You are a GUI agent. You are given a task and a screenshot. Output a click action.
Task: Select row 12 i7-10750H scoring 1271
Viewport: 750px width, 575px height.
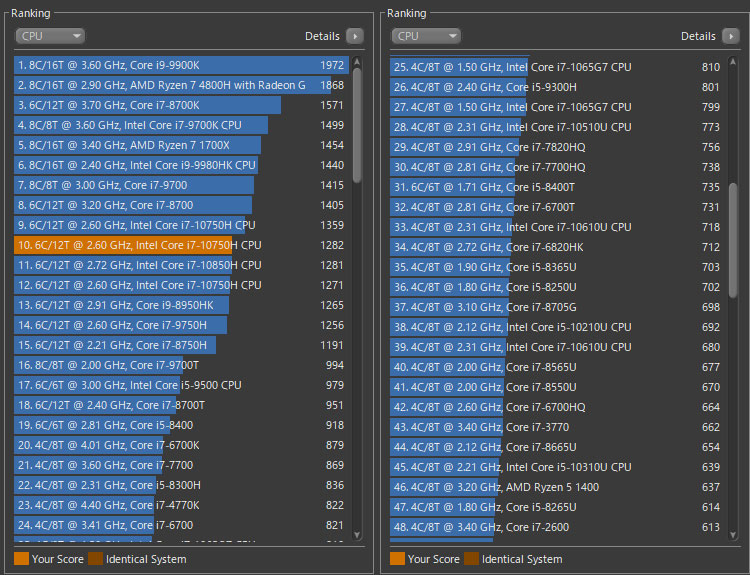[x=182, y=286]
